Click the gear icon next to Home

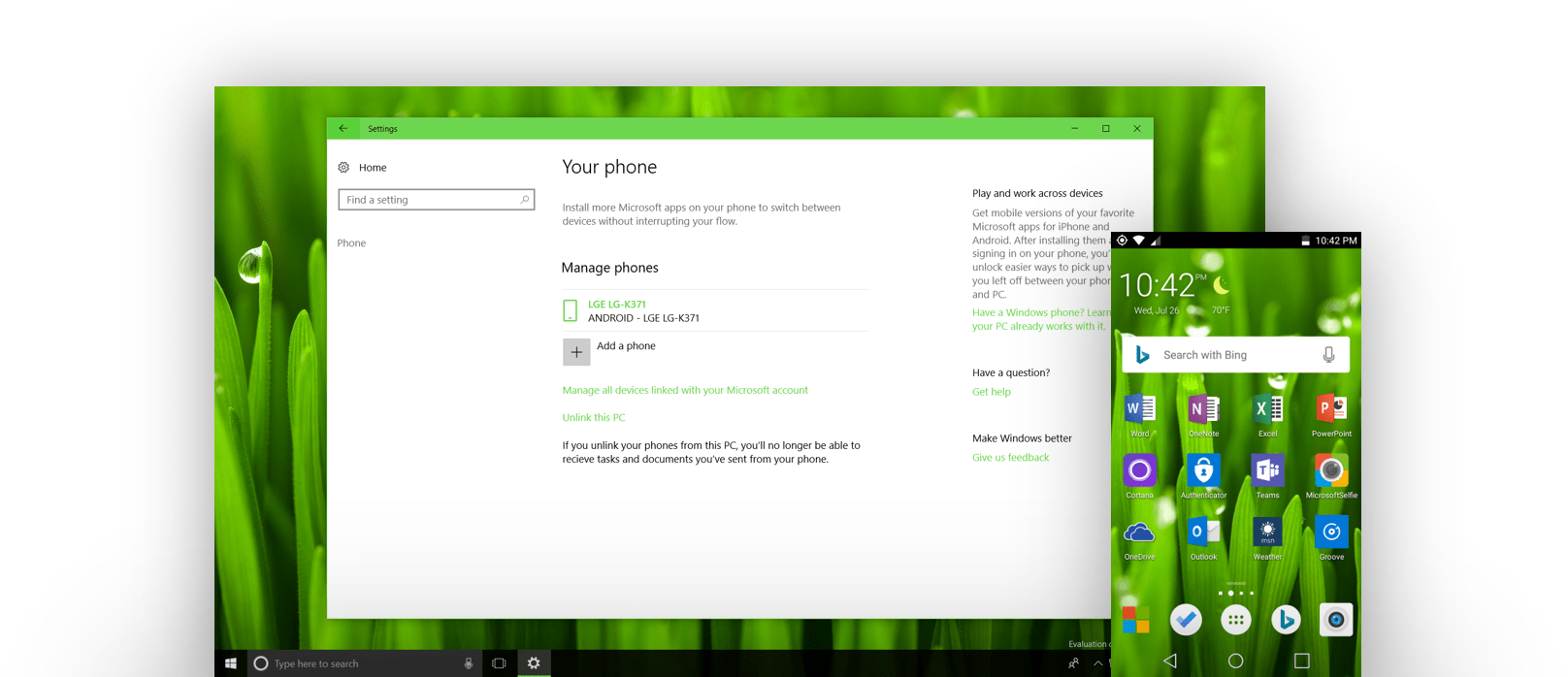tap(343, 167)
